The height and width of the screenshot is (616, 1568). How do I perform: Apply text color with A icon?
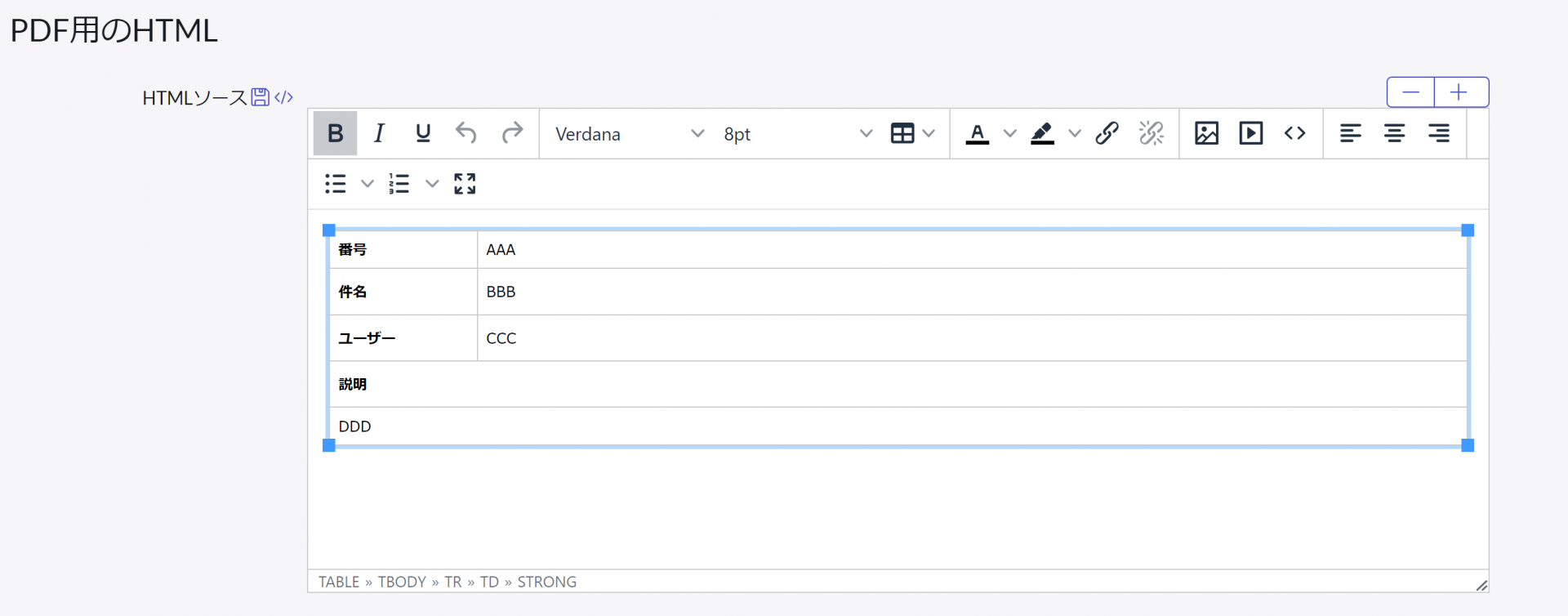(978, 133)
